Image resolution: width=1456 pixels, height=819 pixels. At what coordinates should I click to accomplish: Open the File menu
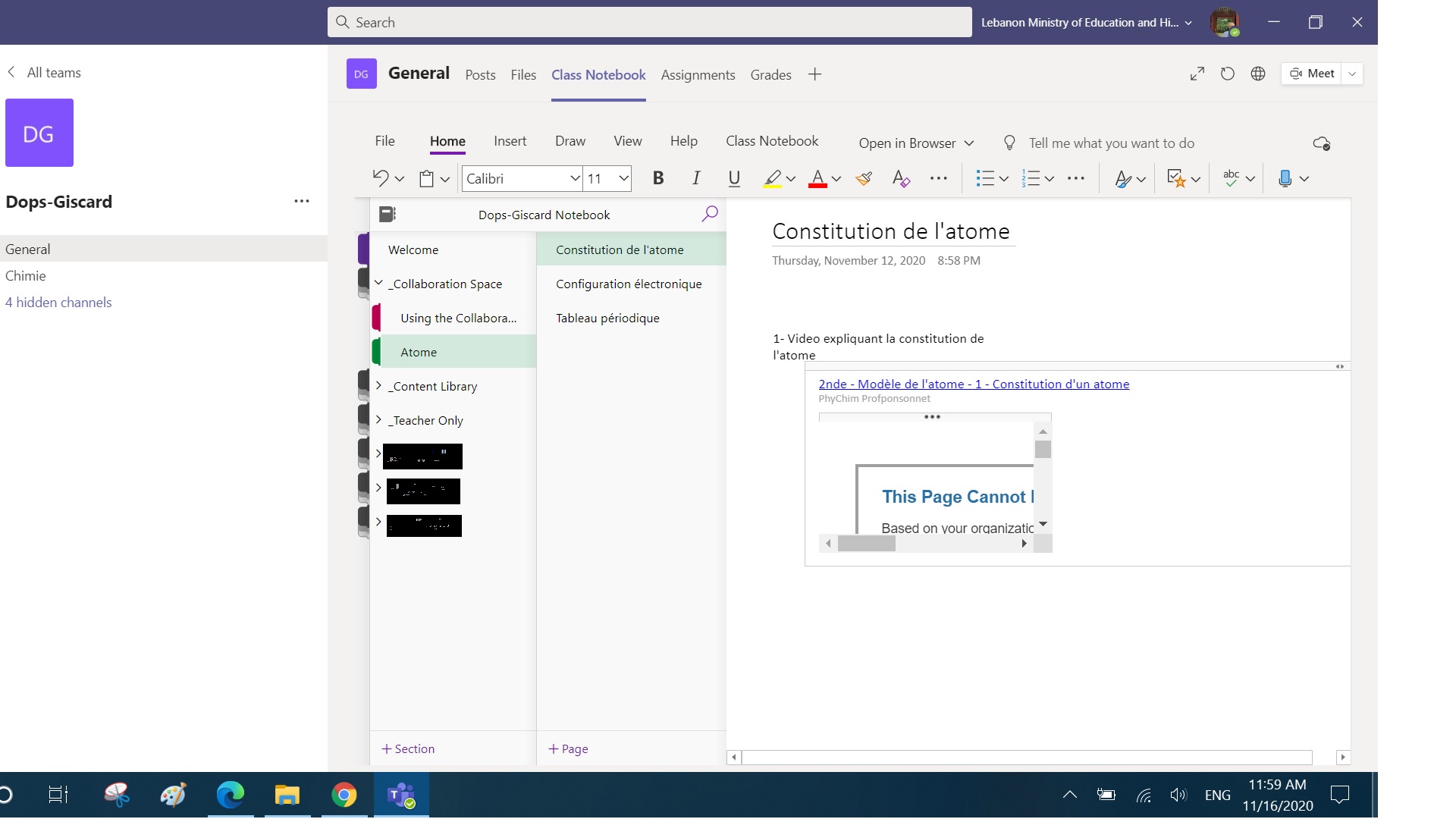384,141
